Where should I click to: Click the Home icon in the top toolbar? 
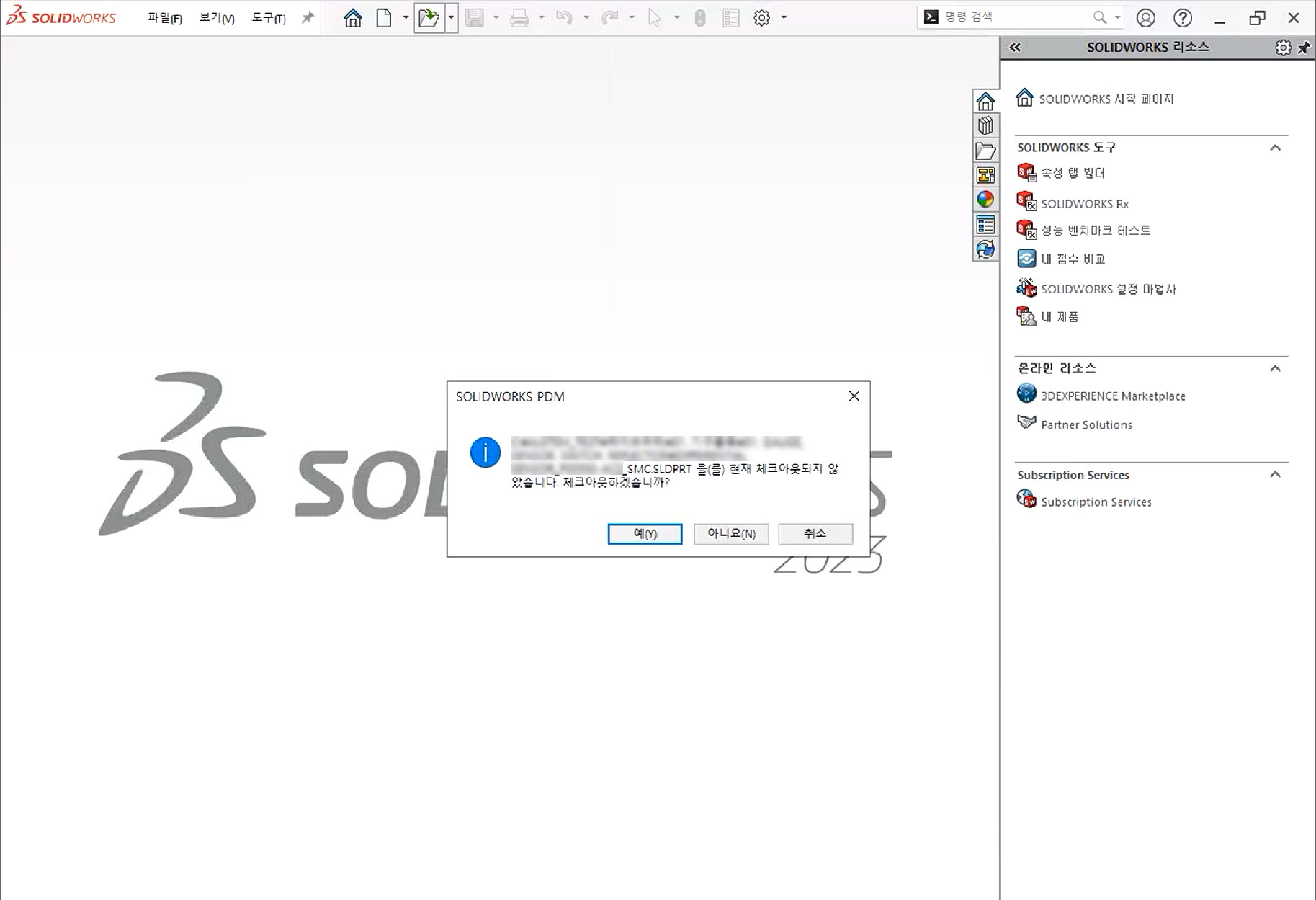point(352,18)
